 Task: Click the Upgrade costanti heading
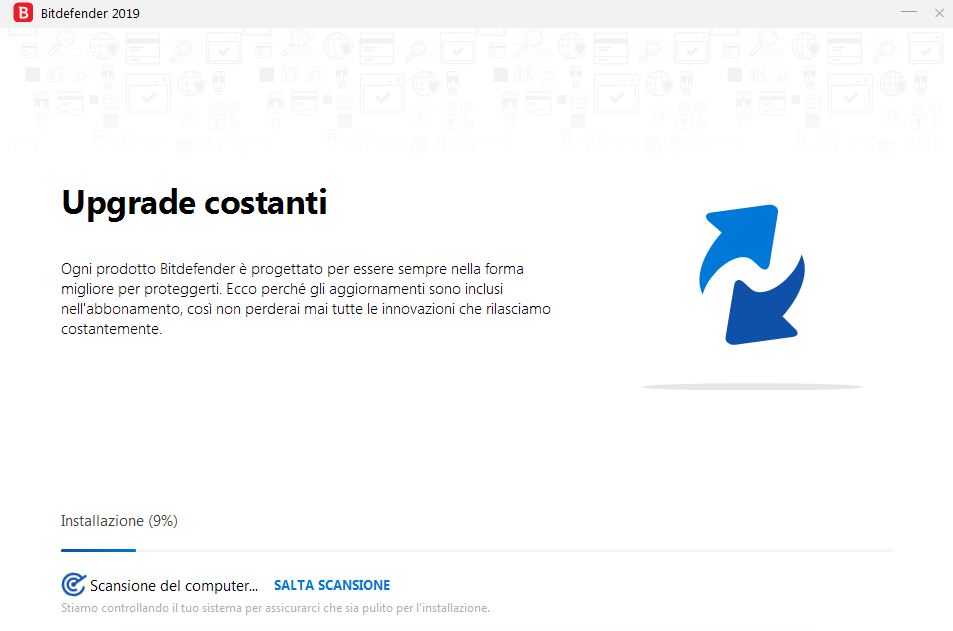click(194, 203)
